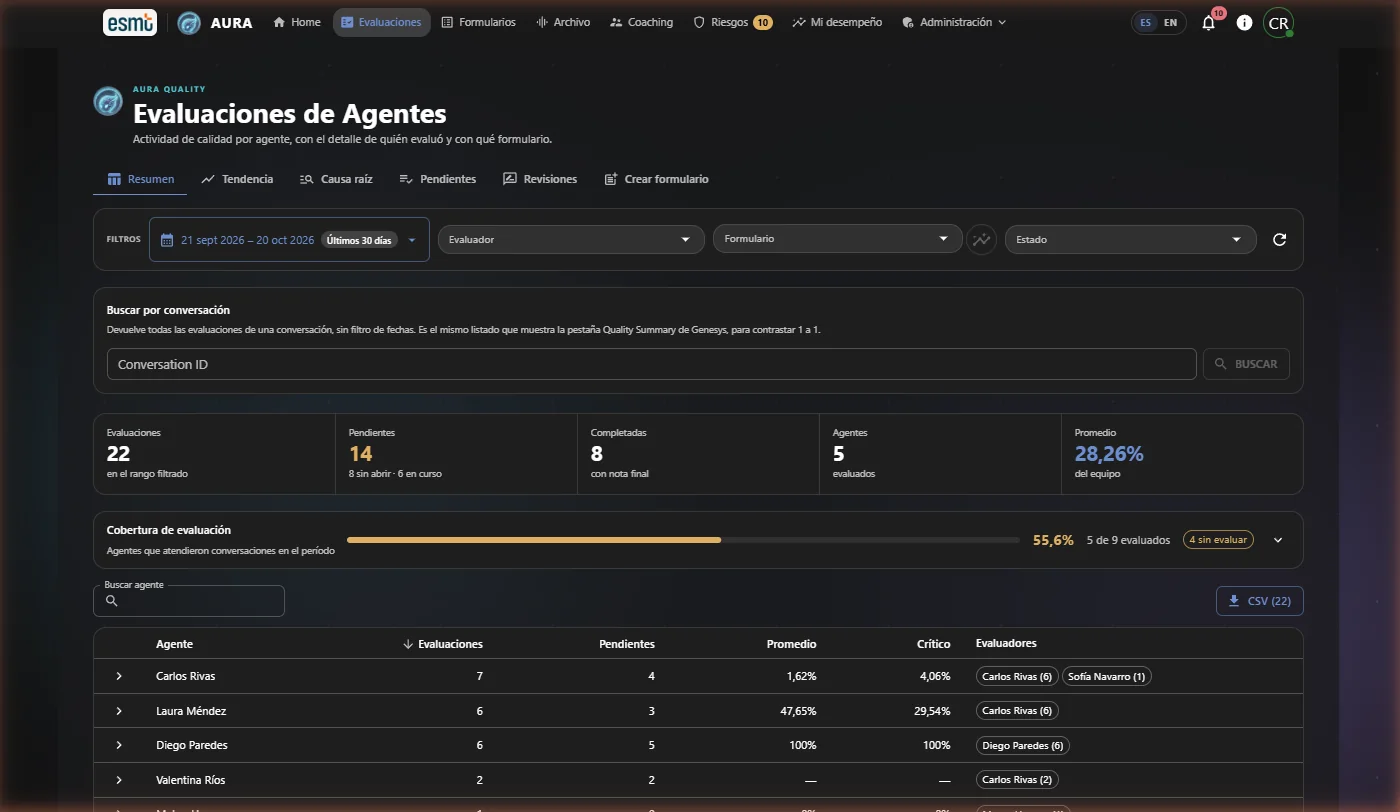This screenshot has width=1400, height=812.
Task: Switch language to ES
Action: (x=1145, y=23)
